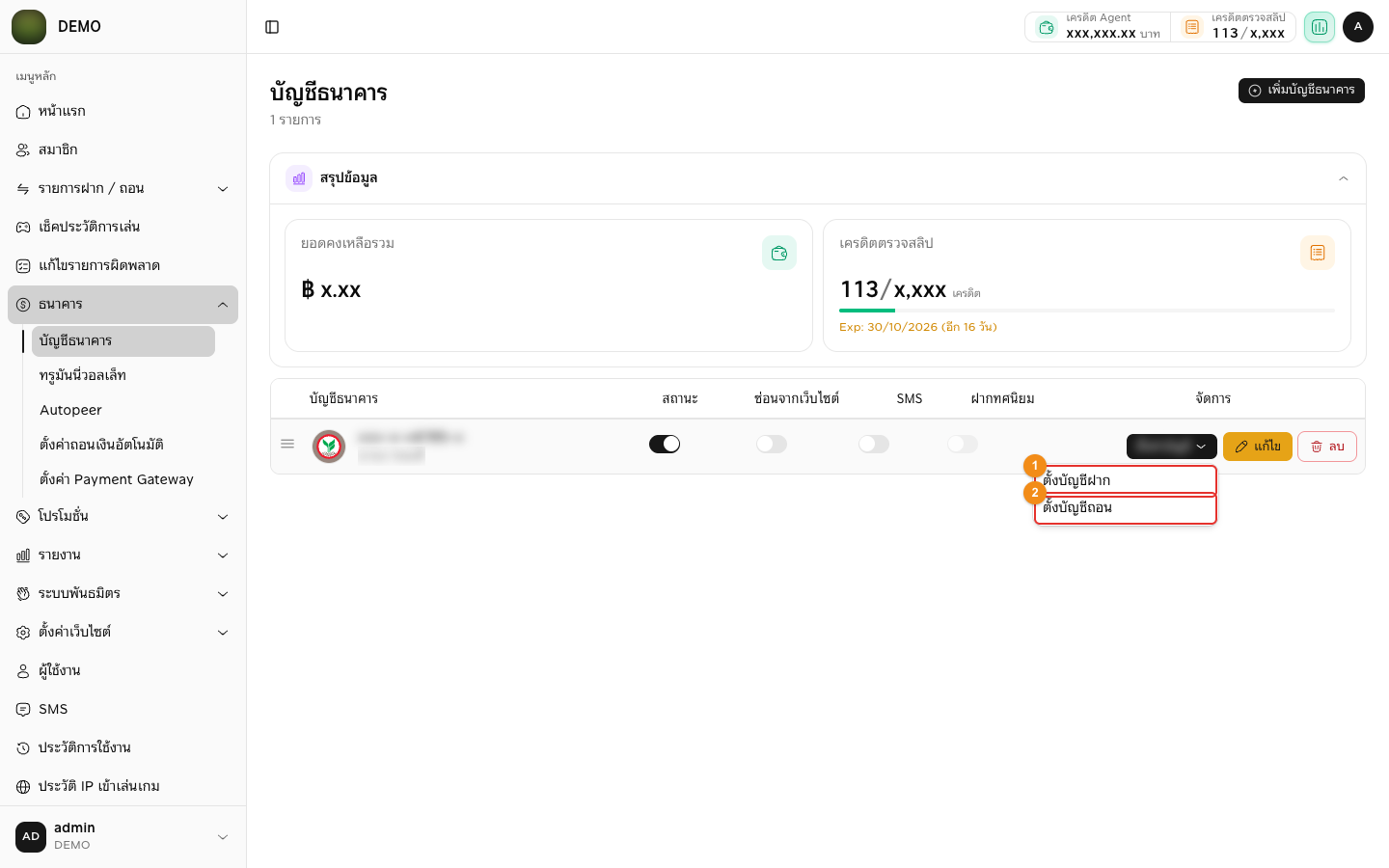Viewport: 1389px width, 868px height.
Task: Click the slip credit icon in header
Action: 1192,27
